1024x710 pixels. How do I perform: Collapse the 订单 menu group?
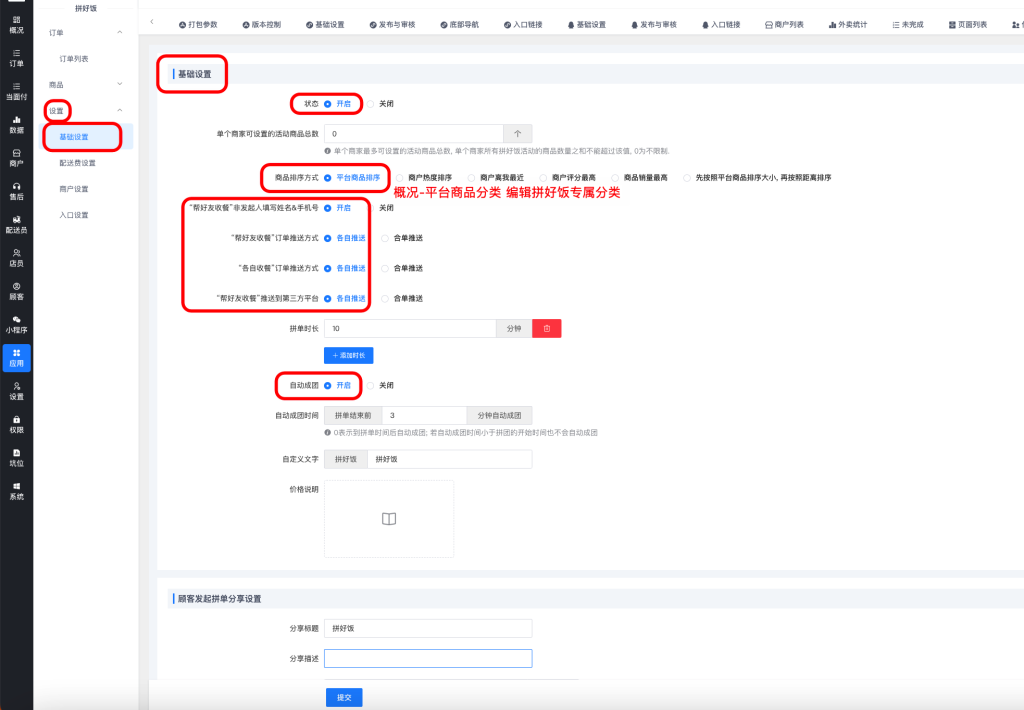click(120, 33)
